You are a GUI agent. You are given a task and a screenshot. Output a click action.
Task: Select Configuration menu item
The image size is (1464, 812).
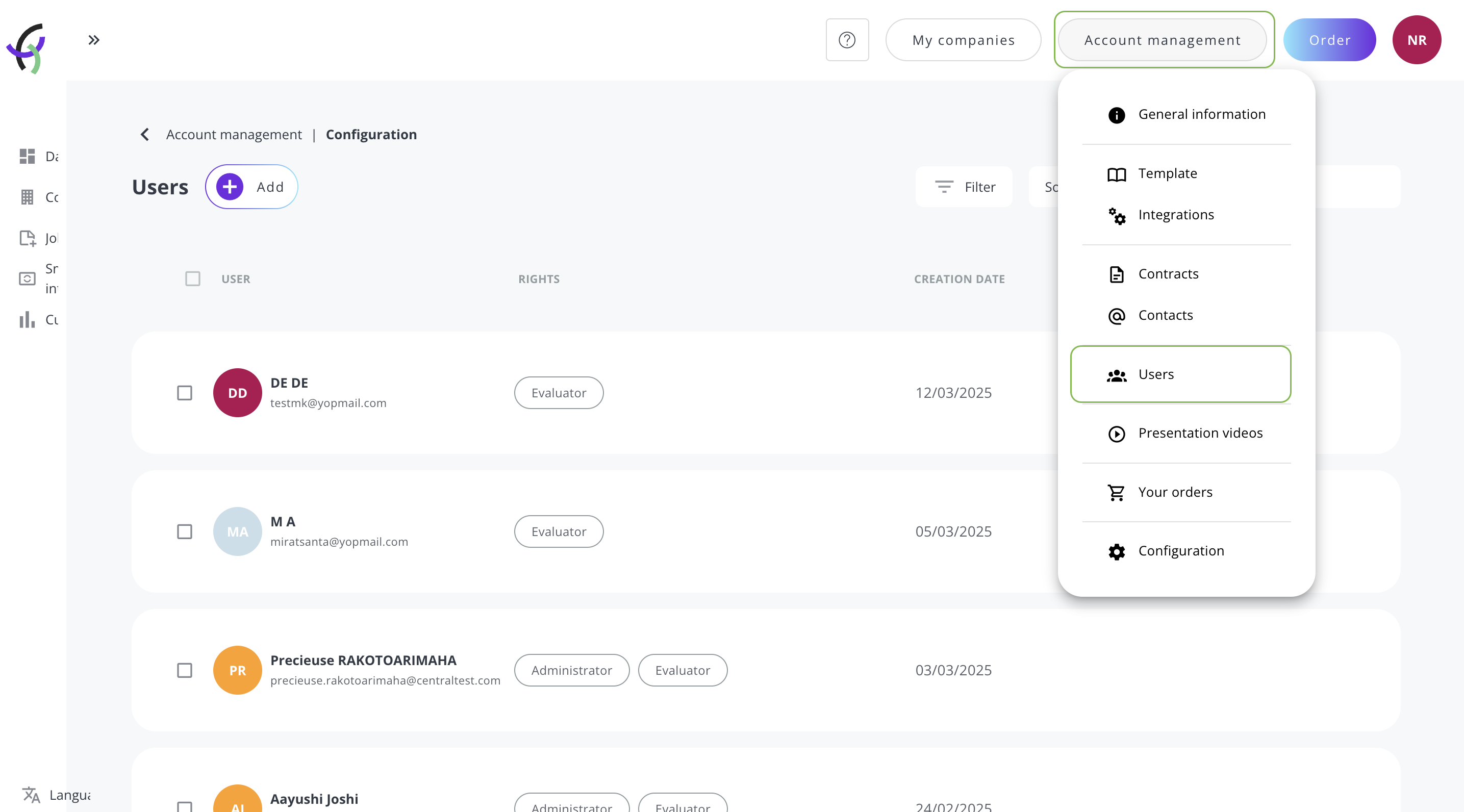coord(1186,551)
